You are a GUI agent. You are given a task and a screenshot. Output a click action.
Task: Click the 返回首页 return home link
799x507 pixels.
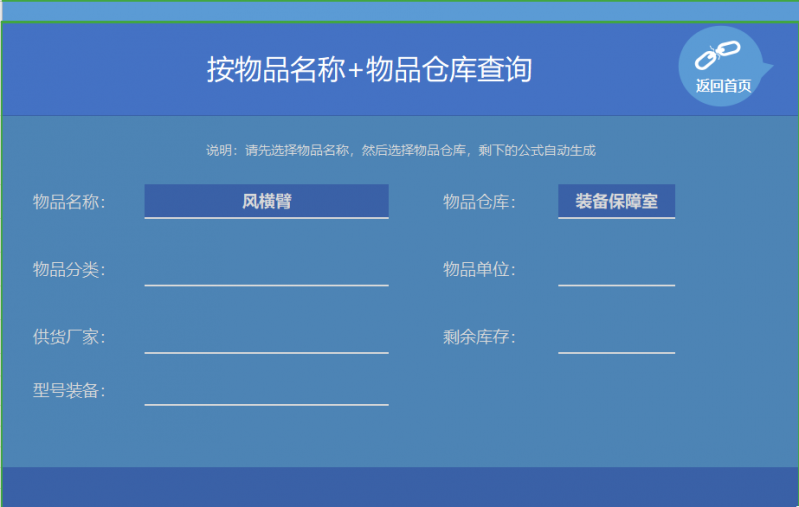[x=723, y=86]
